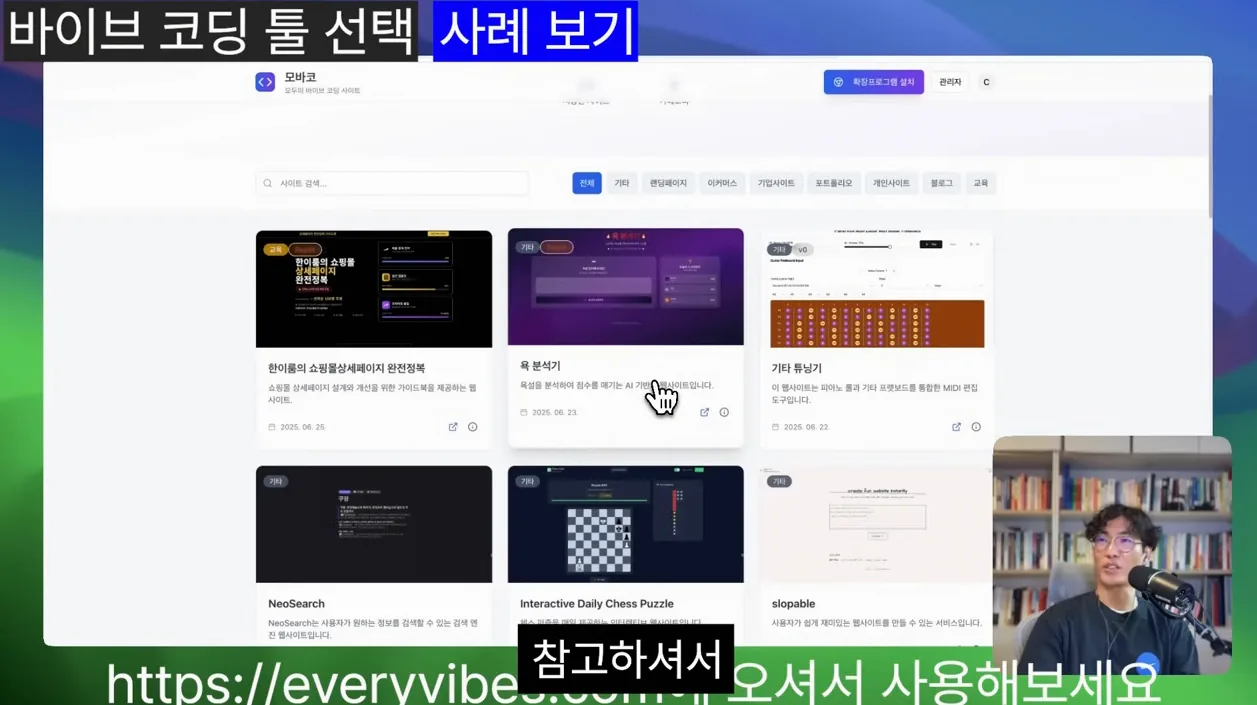Click the 기타 튜닝기 title
This screenshot has width=1257, height=705.
click(x=796, y=368)
